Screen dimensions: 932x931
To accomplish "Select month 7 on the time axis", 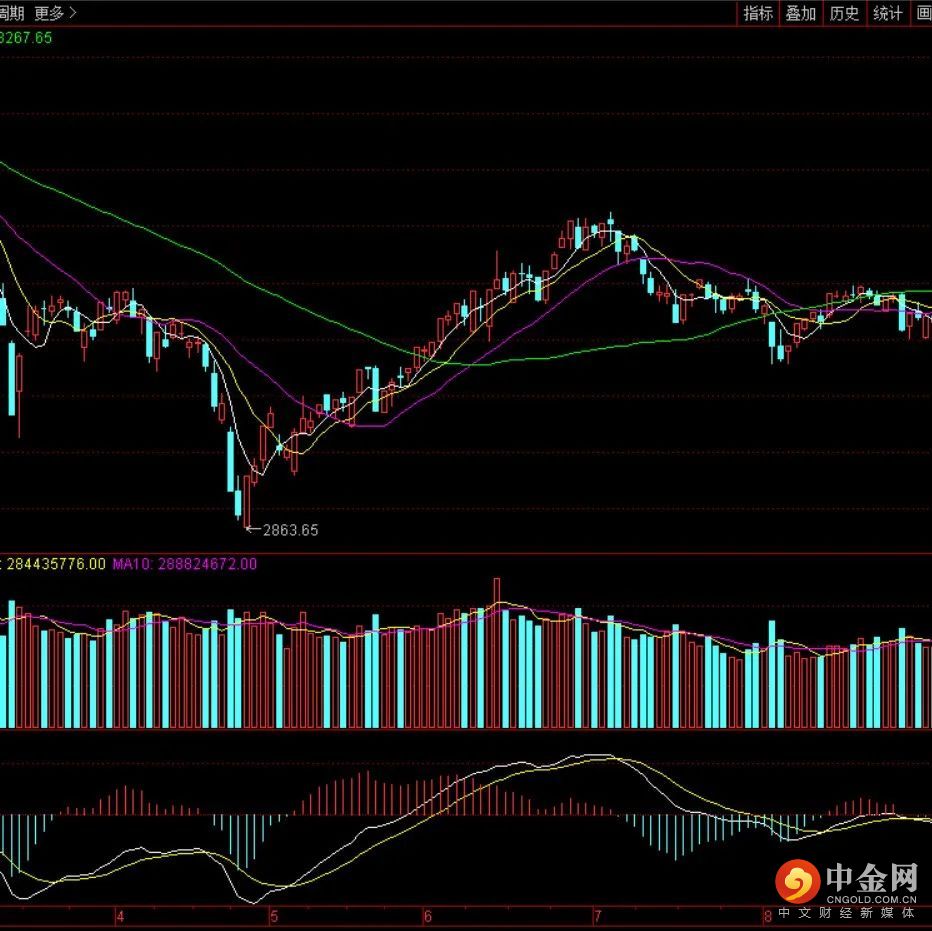I will (x=597, y=916).
